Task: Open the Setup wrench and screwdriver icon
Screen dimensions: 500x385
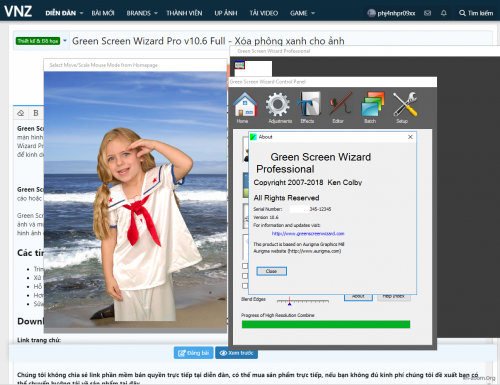Action: tap(404, 107)
